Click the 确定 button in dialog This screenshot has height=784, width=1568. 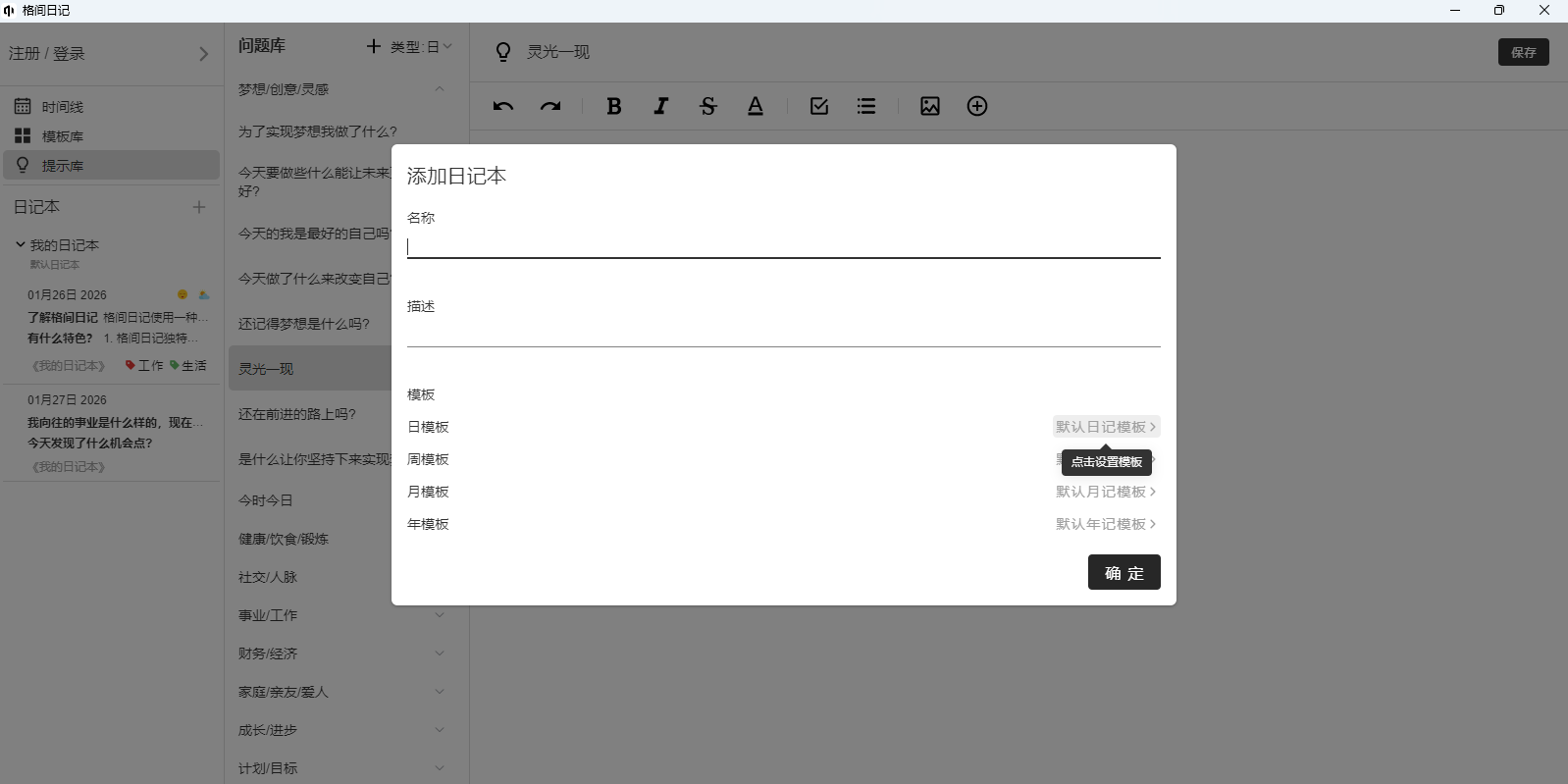coord(1124,572)
